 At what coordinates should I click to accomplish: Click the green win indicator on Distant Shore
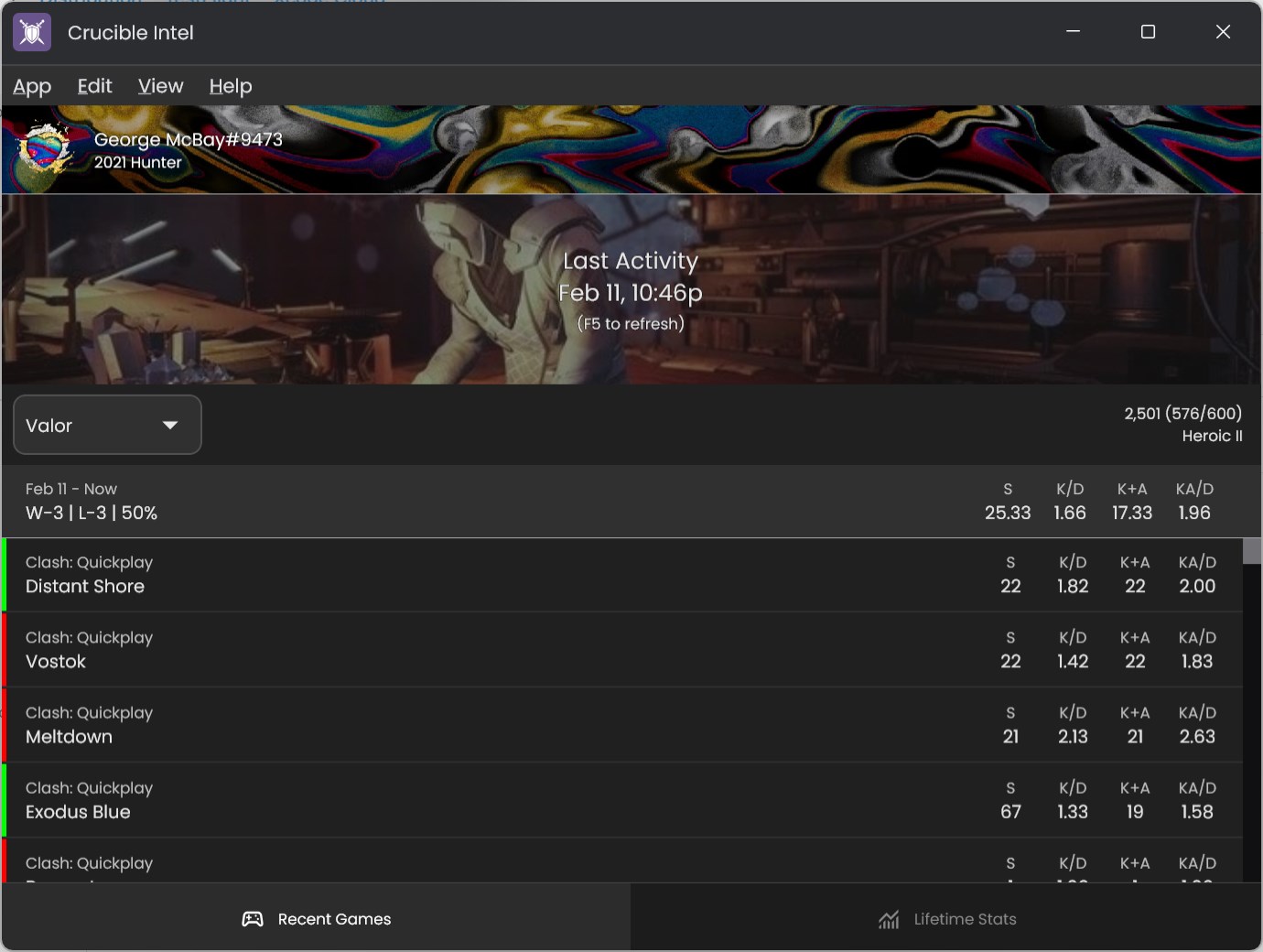tap(5, 575)
